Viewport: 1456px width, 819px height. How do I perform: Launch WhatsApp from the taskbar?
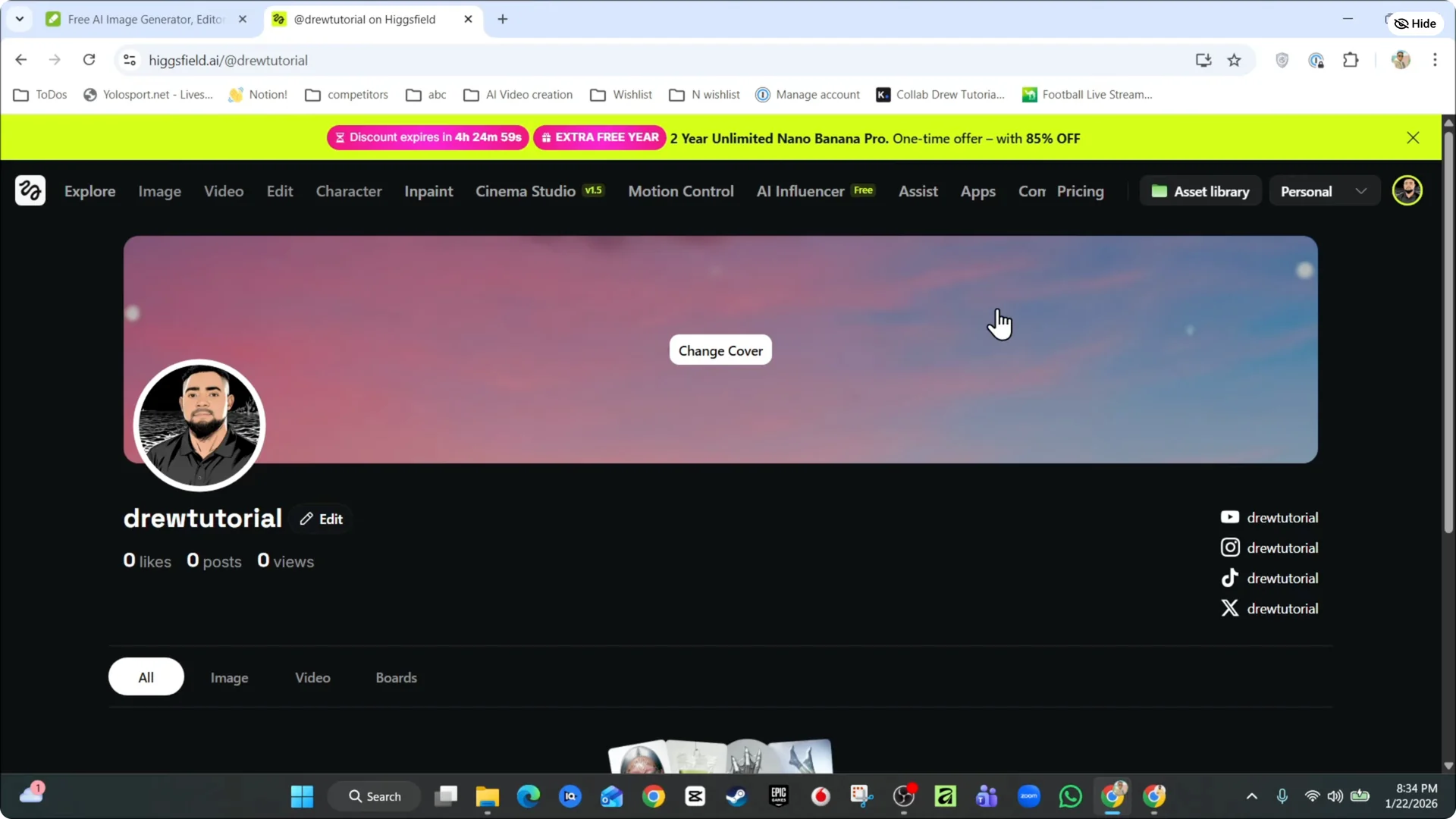pyautogui.click(x=1069, y=796)
